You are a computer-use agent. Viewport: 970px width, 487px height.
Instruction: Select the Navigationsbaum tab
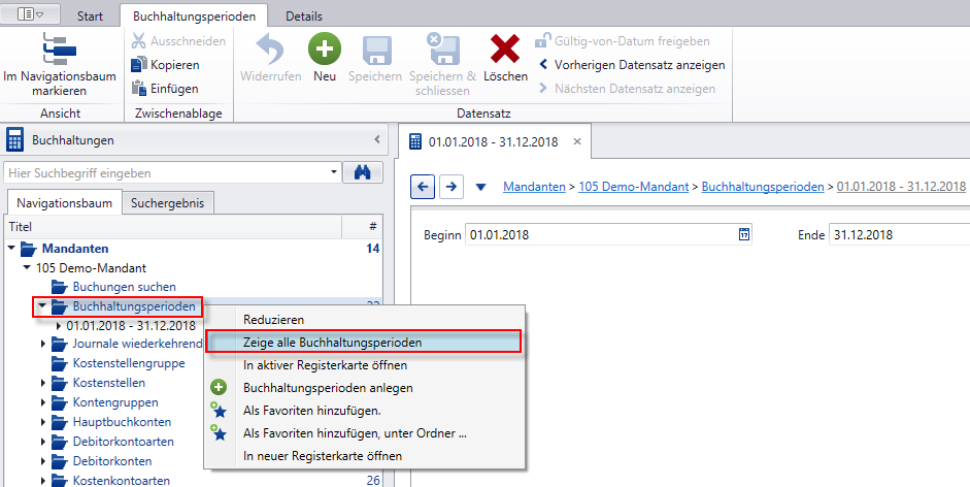pyautogui.click(x=64, y=203)
